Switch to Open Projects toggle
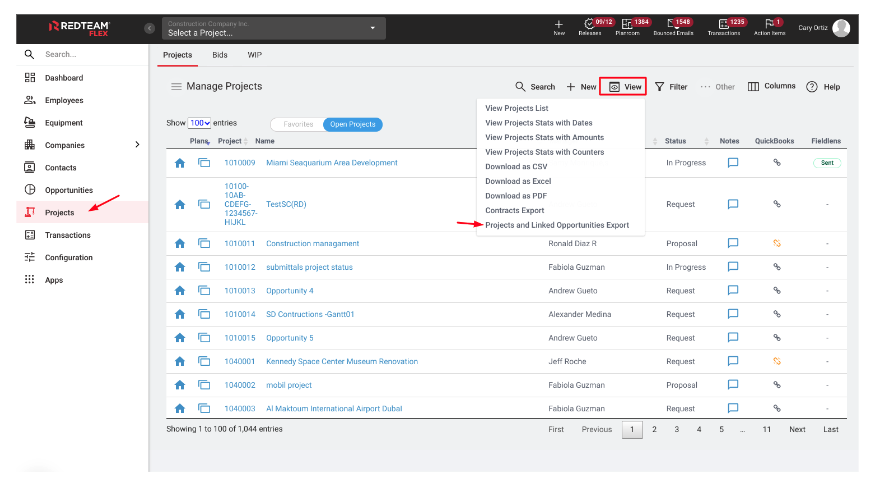 tap(352, 125)
